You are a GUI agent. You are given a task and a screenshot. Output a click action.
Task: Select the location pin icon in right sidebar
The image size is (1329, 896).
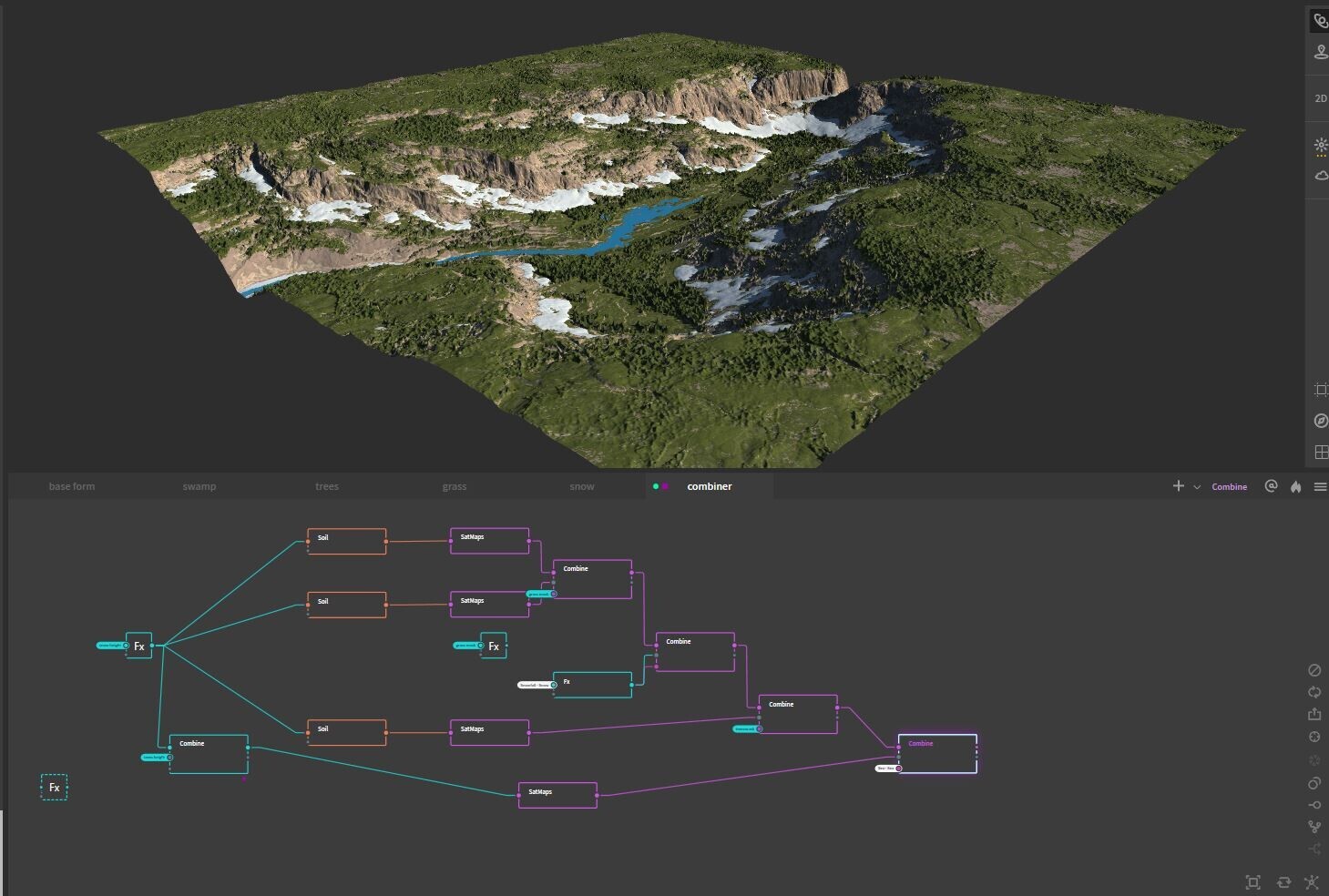(x=1319, y=51)
